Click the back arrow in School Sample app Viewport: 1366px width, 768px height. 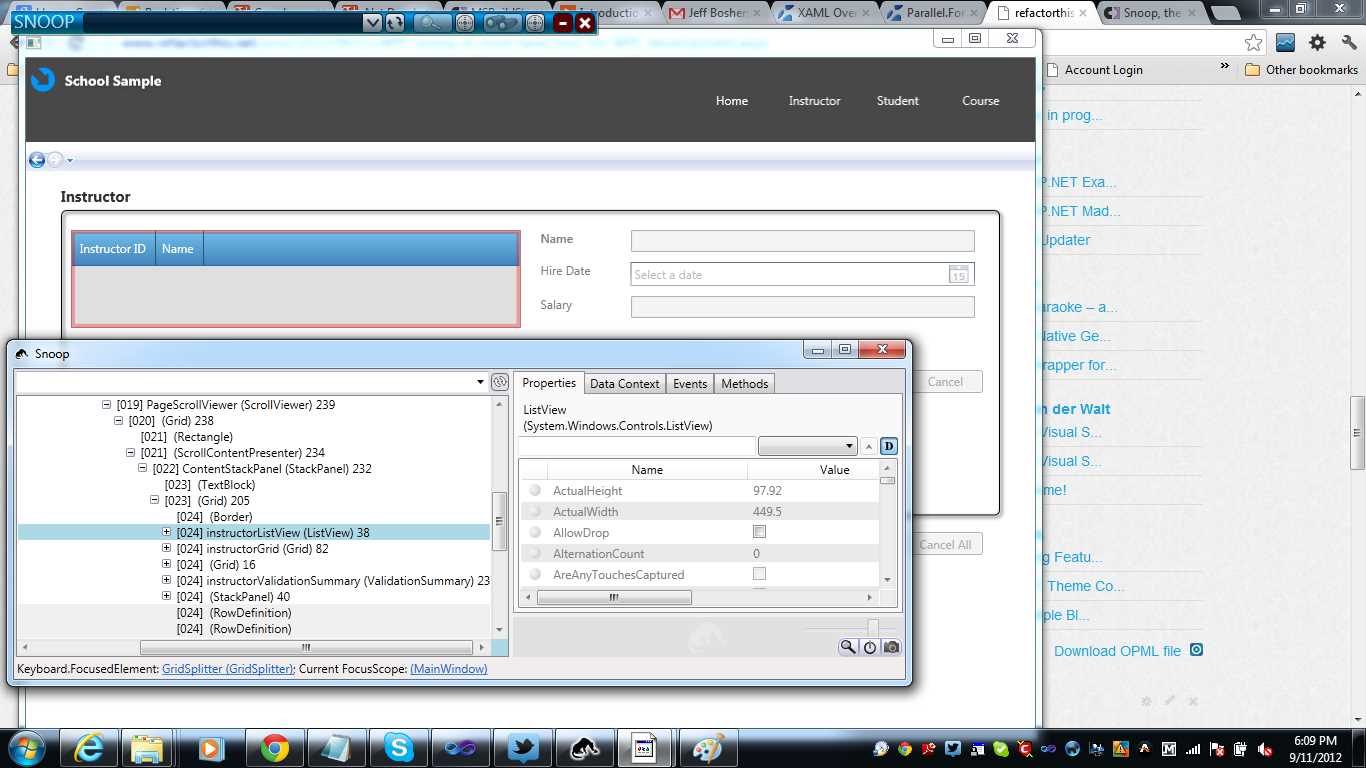click(x=37, y=160)
